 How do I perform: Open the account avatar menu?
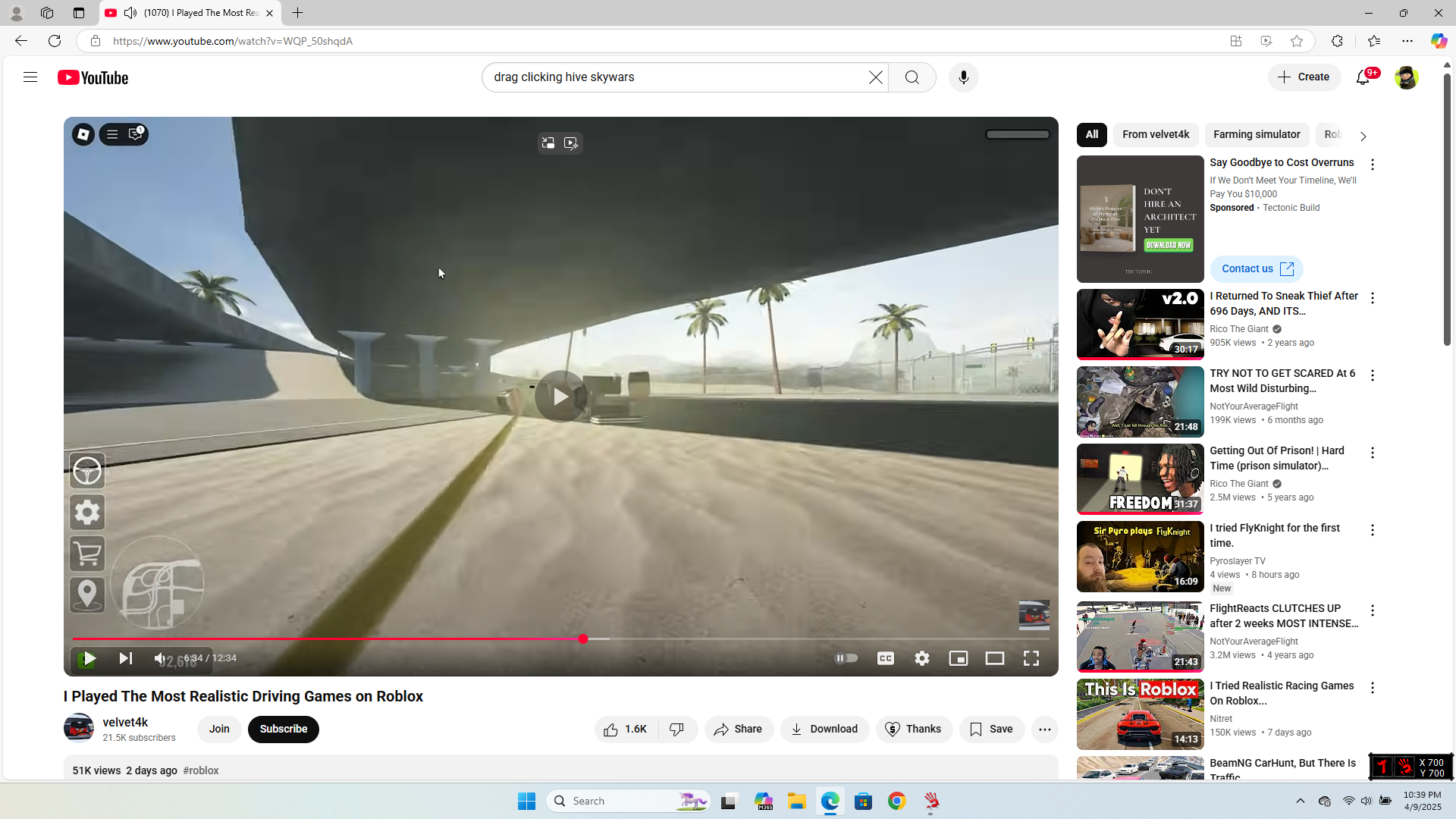click(x=1406, y=77)
